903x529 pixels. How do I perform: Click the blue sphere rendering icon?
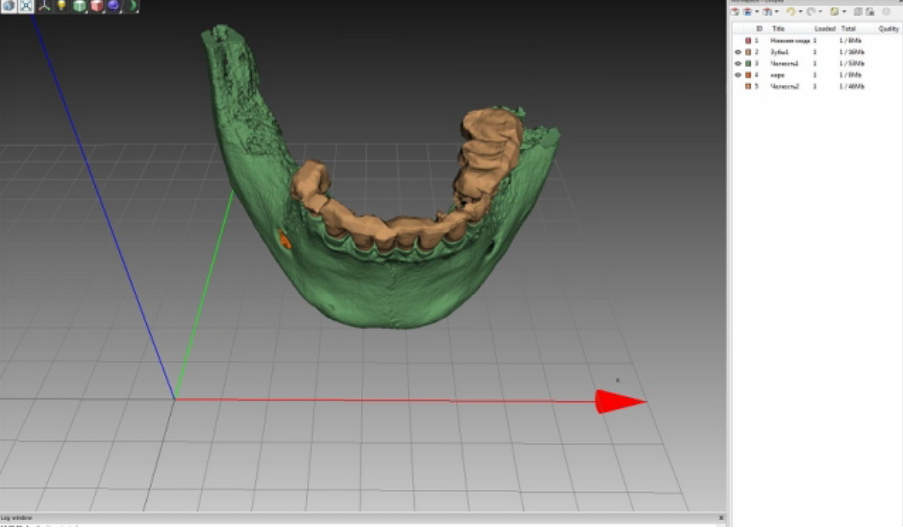[114, 6]
